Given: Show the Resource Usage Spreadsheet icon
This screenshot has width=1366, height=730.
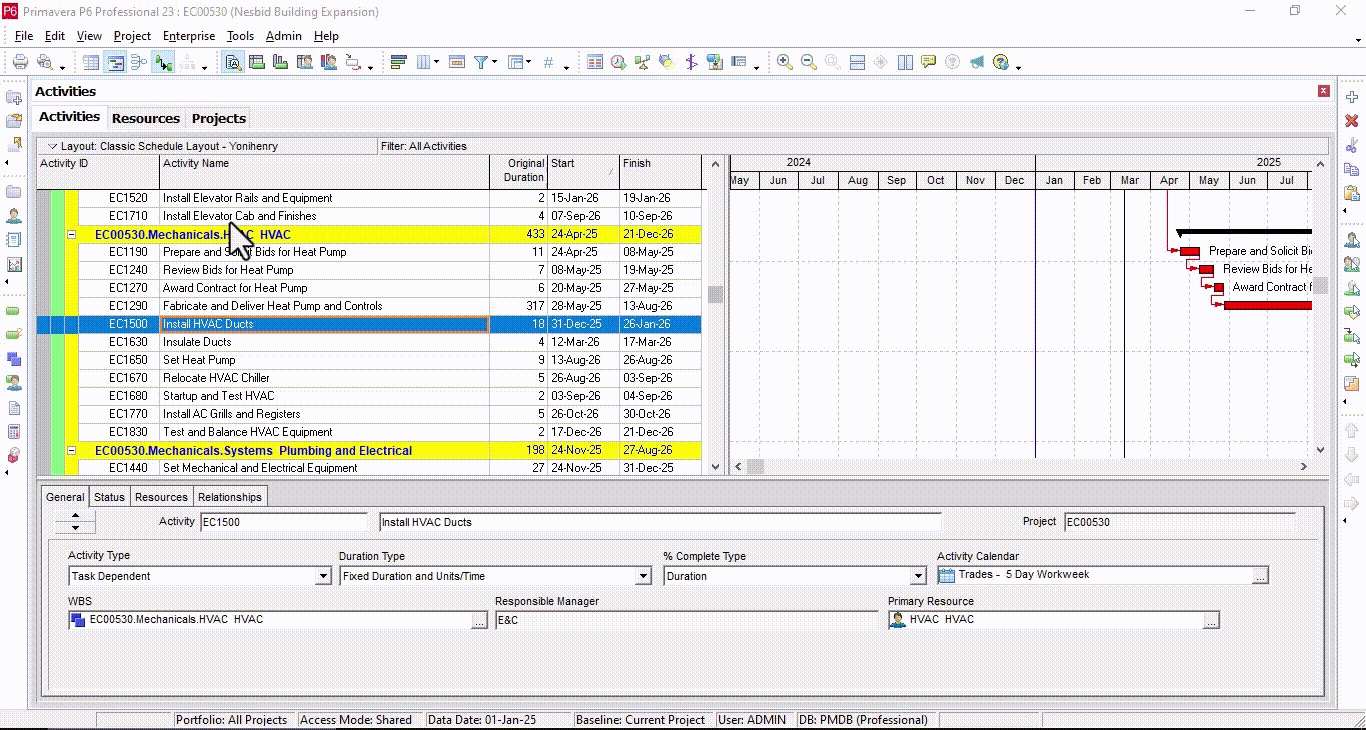Looking at the screenshot, I should click(x=305, y=62).
